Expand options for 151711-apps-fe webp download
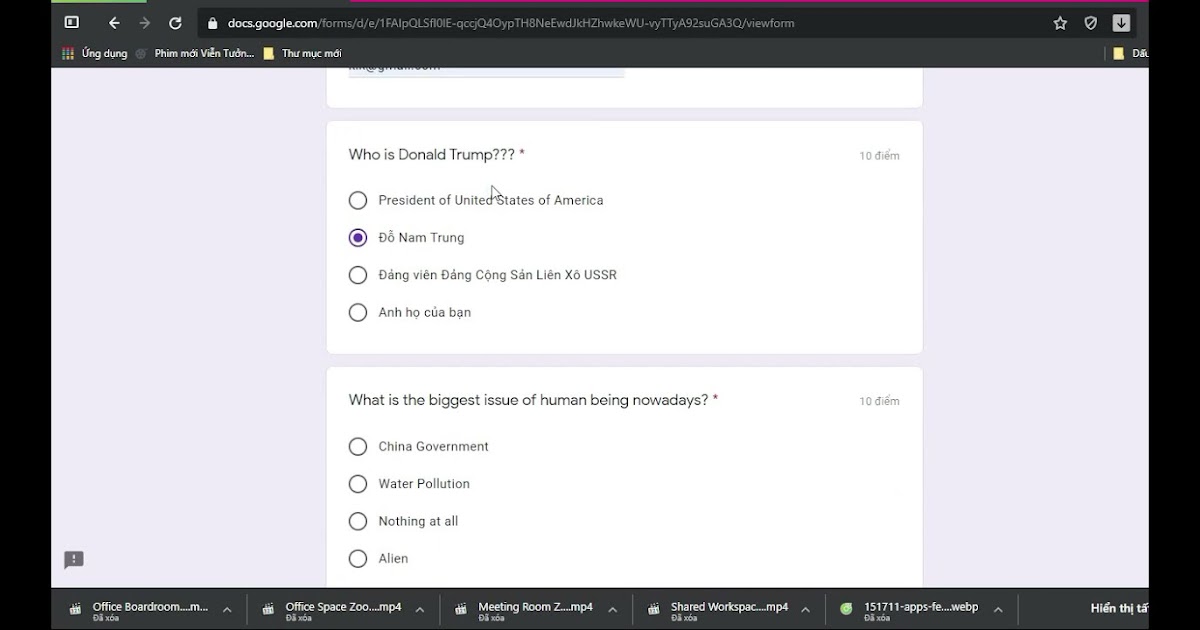Viewport: 1200px width, 630px height. (997, 610)
